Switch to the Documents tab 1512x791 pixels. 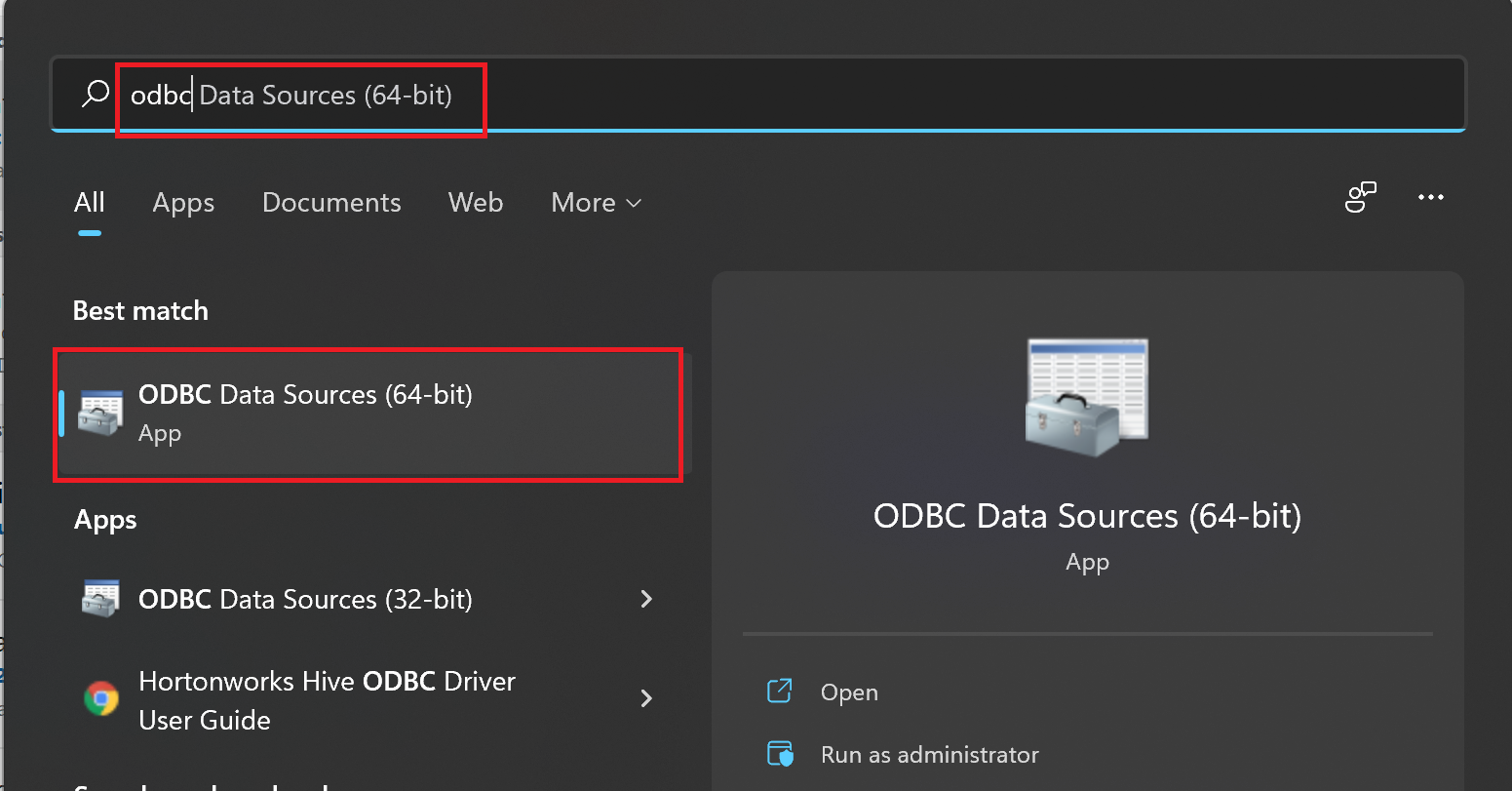[x=331, y=203]
